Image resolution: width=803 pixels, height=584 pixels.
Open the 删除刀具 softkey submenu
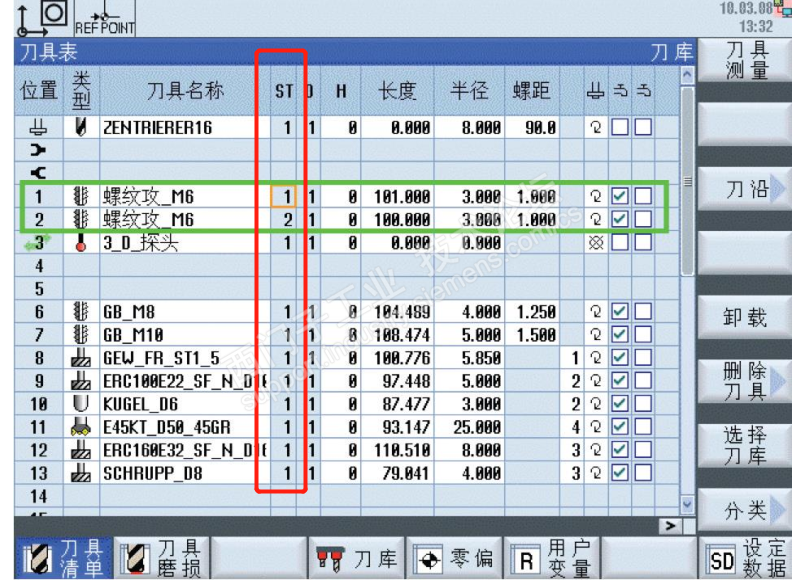pyautogui.click(x=744, y=381)
